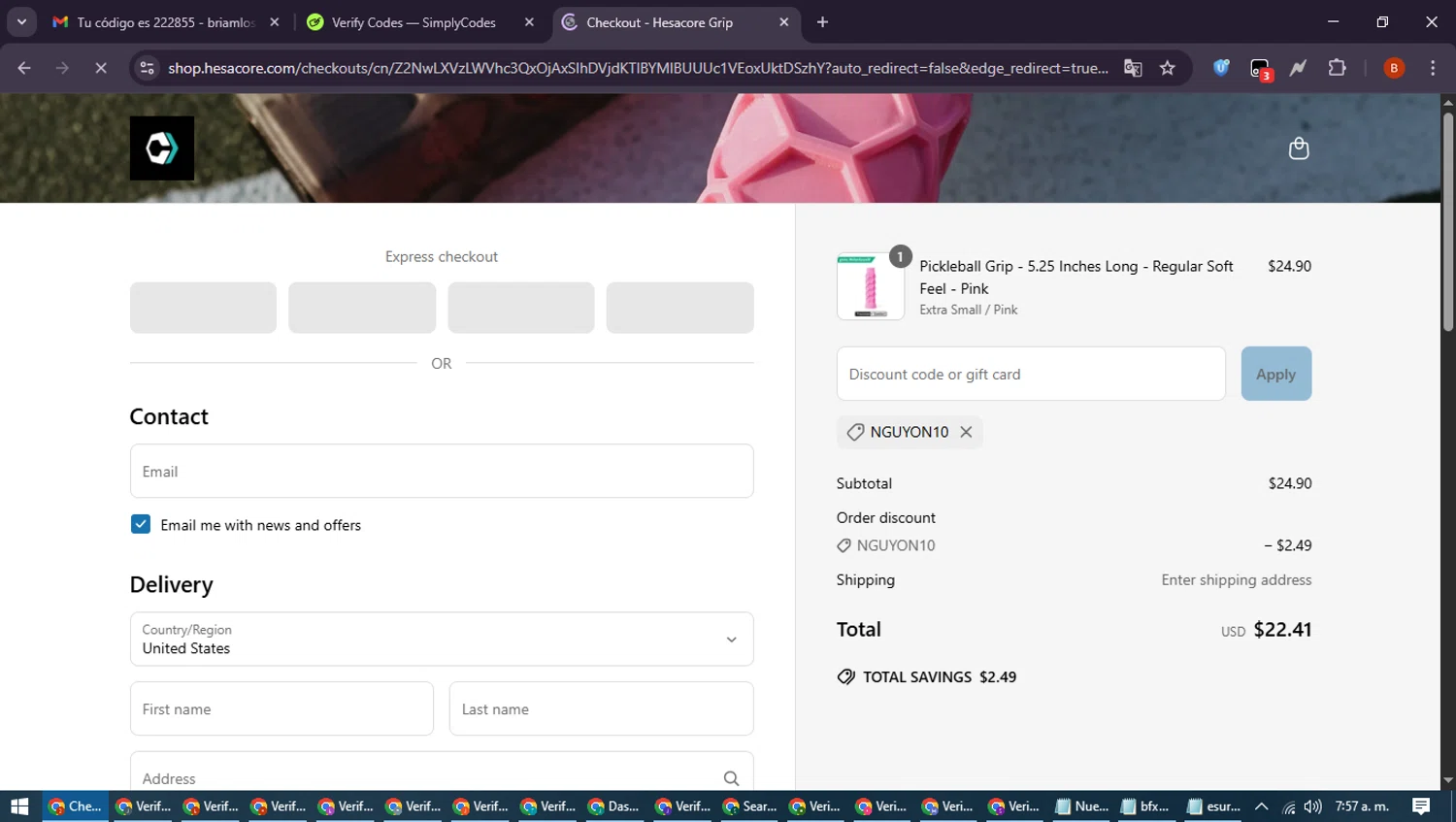The width and height of the screenshot is (1456, 822).
Task: Click the Discount code or gift card field
Action: 1031,374
